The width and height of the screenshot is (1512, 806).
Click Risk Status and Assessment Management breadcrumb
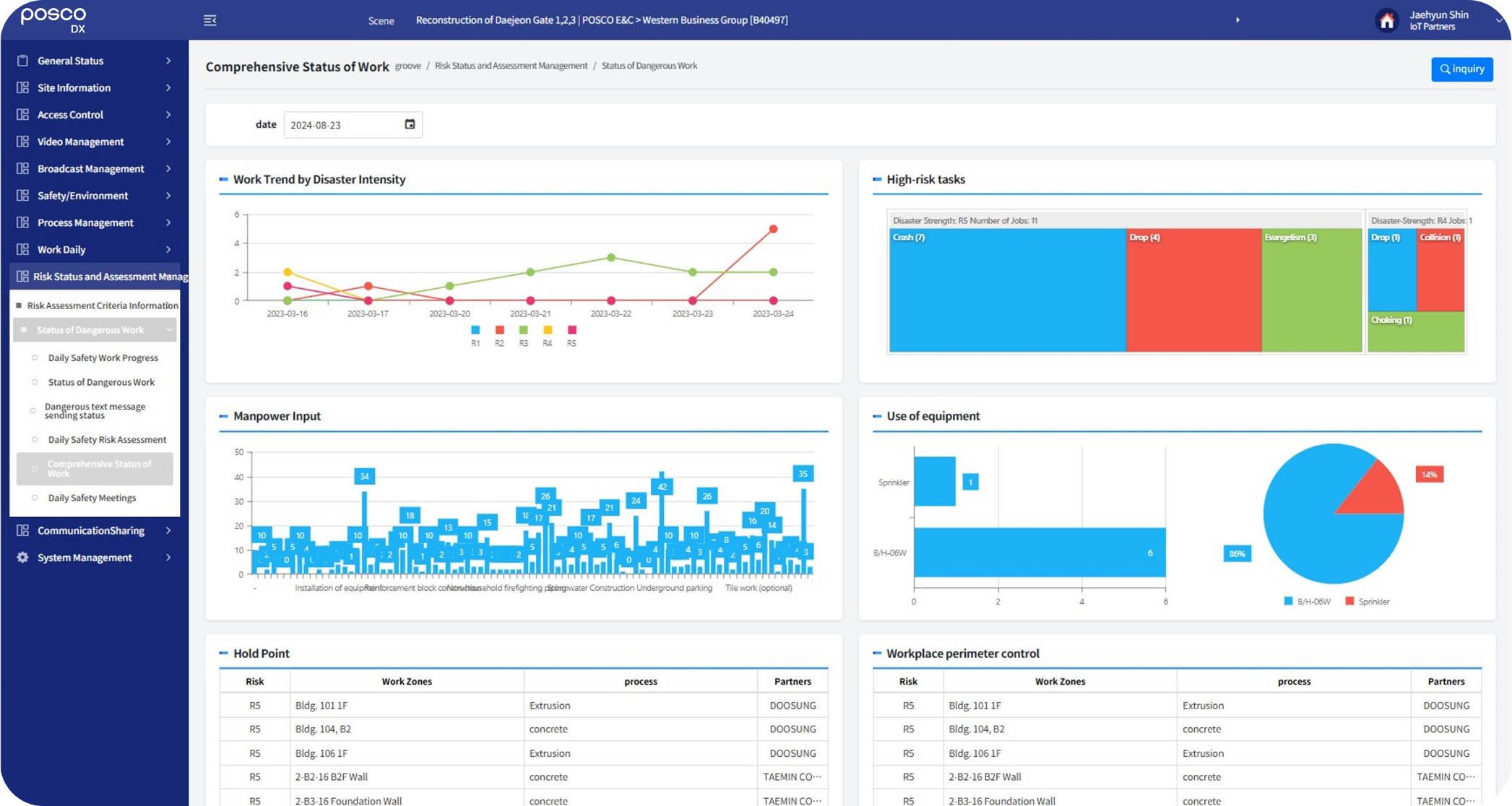[x=511, y=66]
